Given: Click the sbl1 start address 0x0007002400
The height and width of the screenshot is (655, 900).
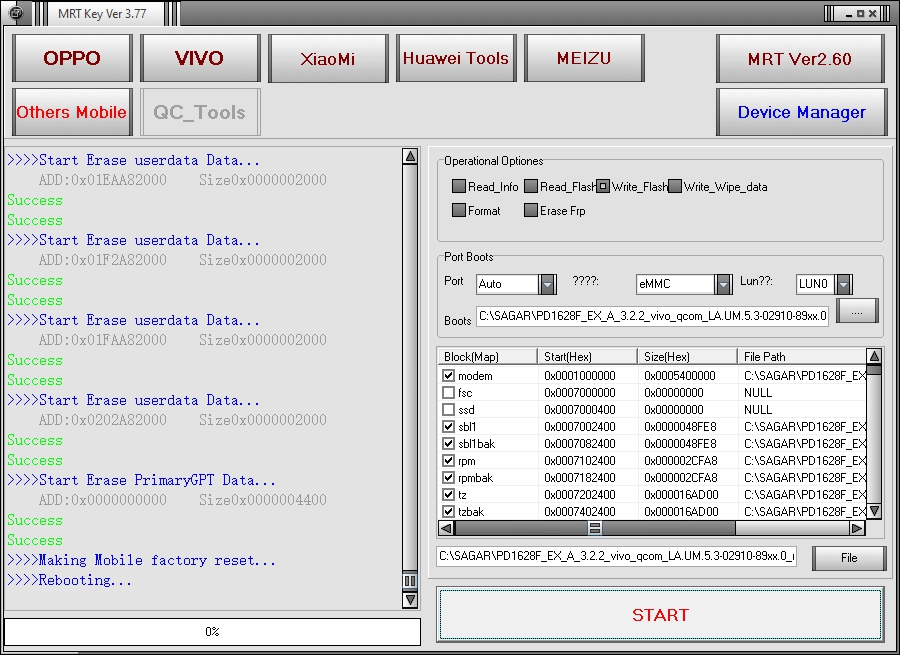Looking at the screenshot, I should [580, 427].
